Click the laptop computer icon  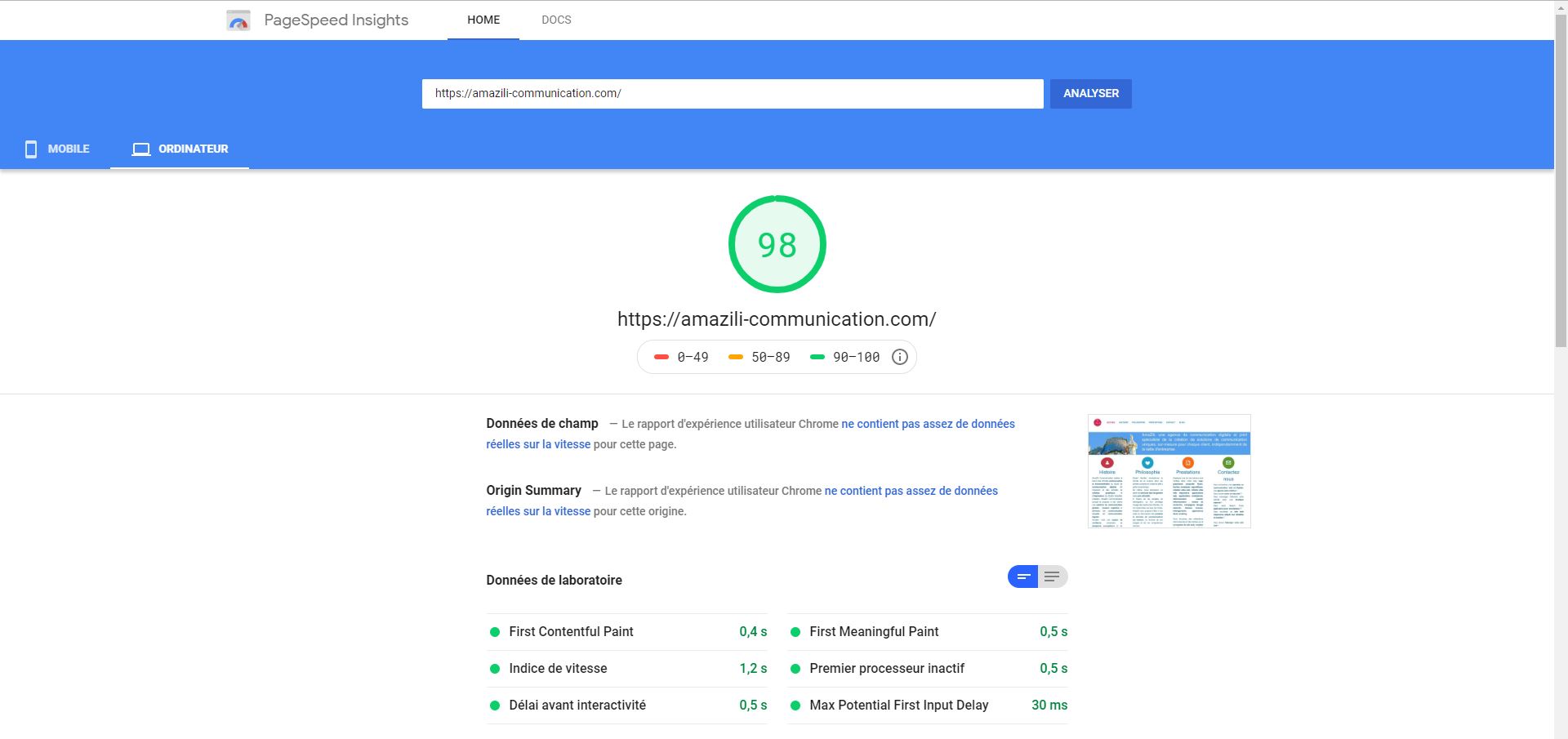tap(141, 149)
